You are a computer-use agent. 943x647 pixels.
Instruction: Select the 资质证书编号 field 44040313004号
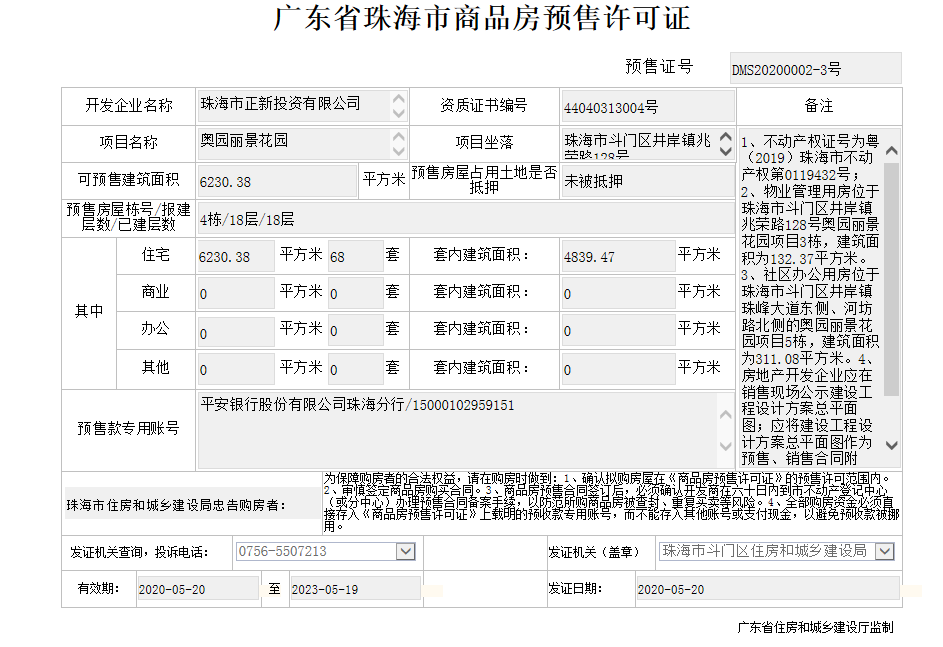point(646,106)
